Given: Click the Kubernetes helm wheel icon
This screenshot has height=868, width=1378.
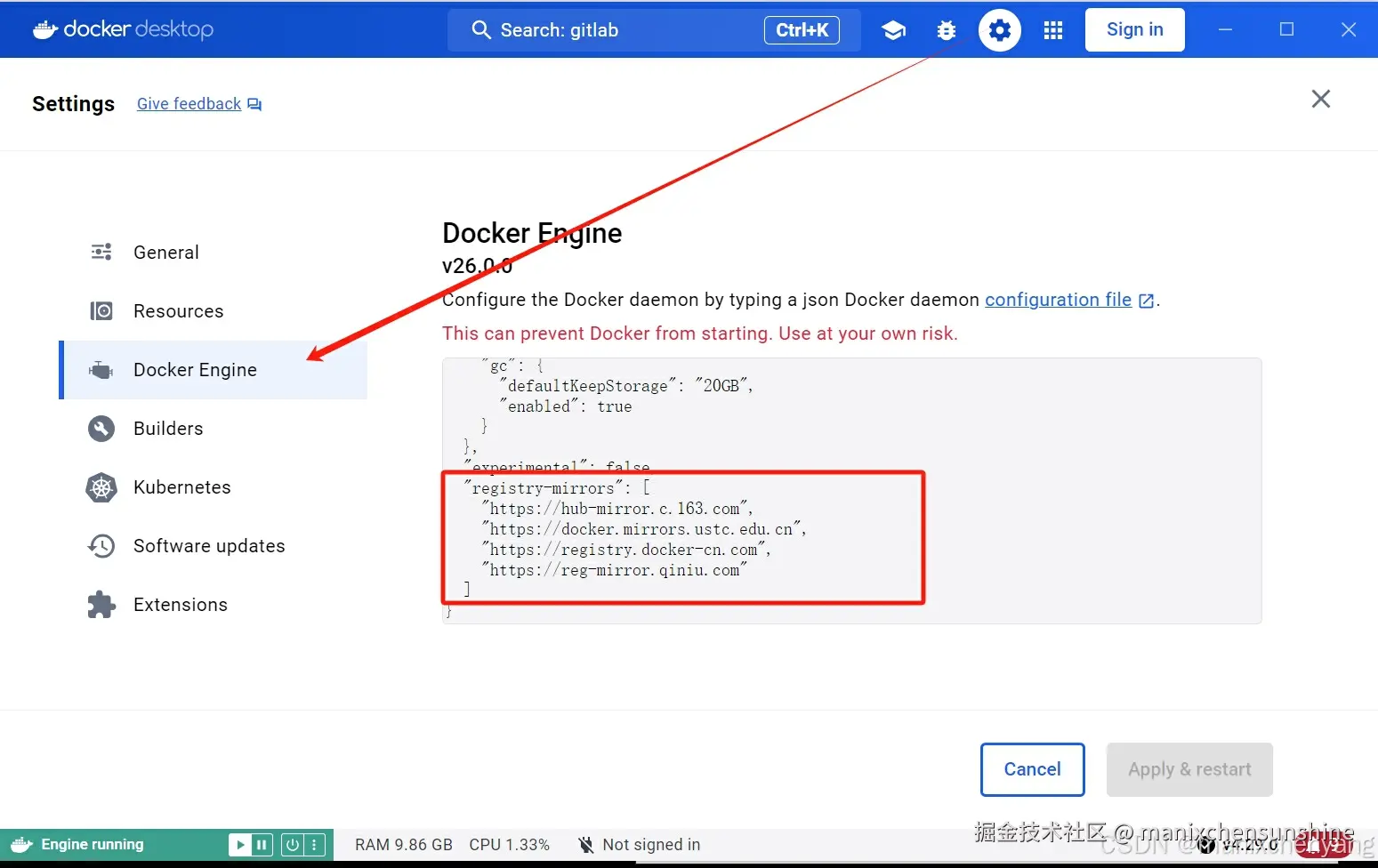Looking at the screenshot, I should [101, 487].
